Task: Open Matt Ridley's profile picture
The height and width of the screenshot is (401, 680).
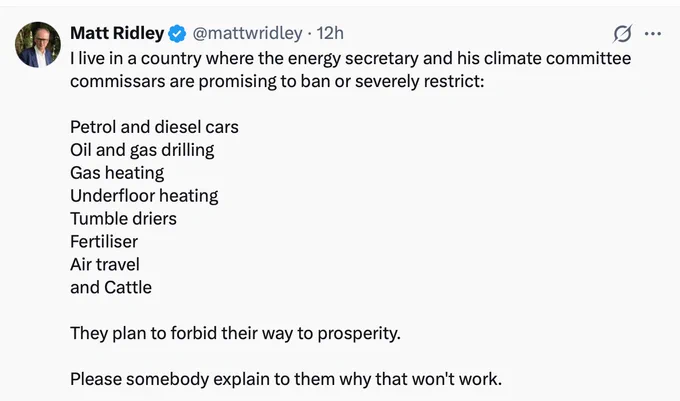Action: click(38, 45)
